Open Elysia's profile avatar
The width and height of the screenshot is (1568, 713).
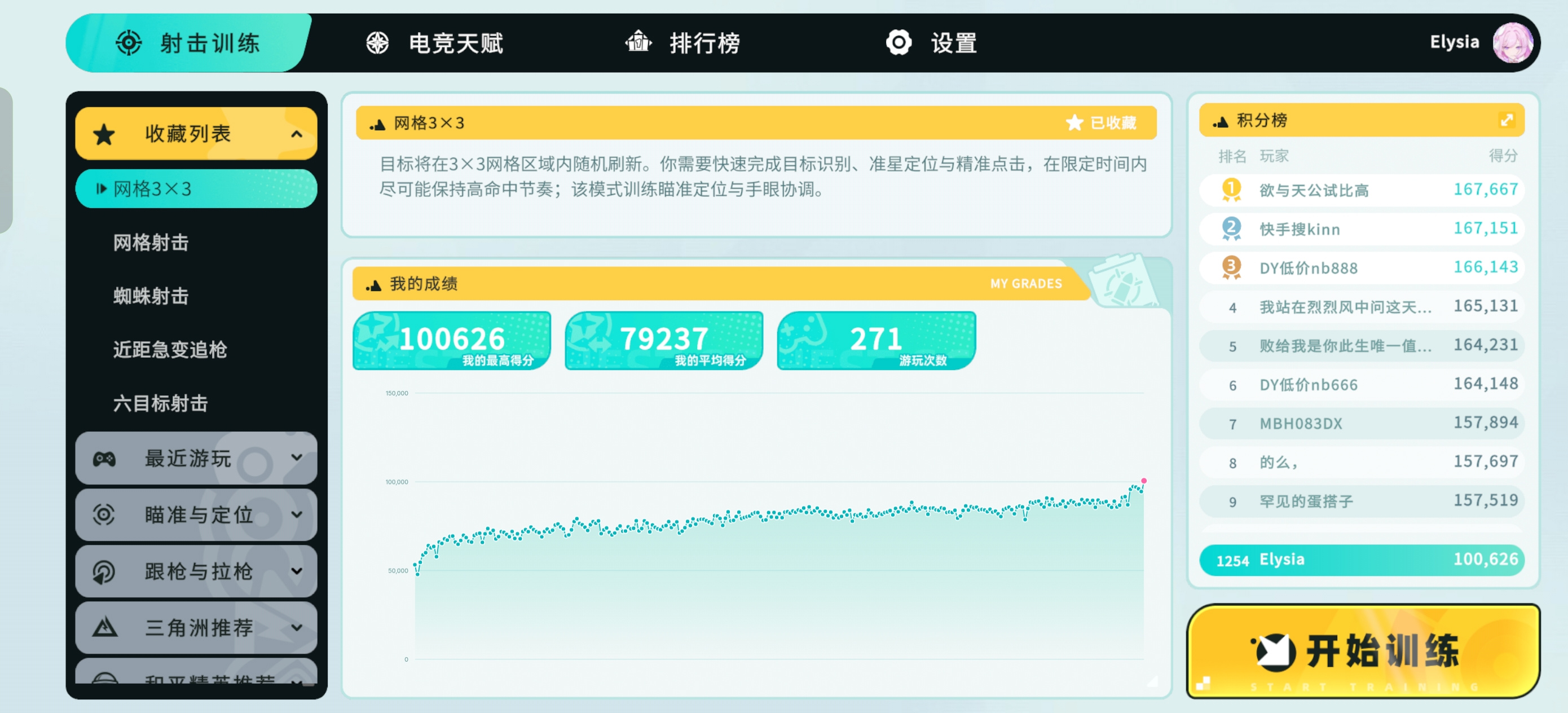[x=1512, y=43]
